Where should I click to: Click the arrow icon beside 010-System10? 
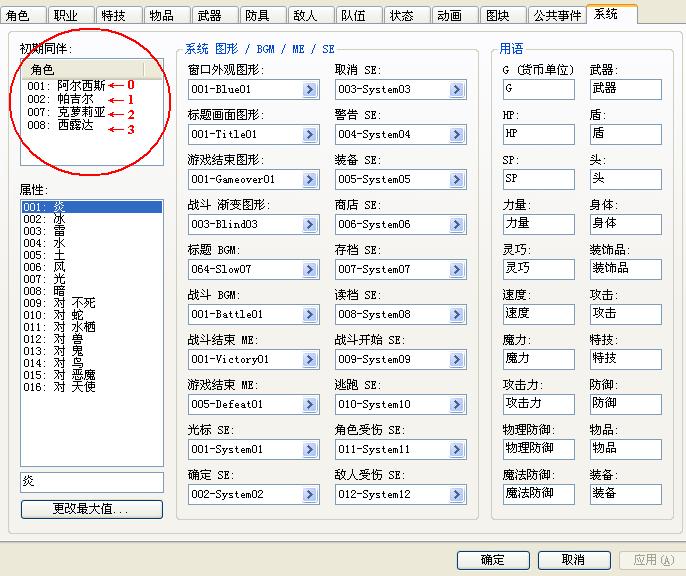pos(457,405)
